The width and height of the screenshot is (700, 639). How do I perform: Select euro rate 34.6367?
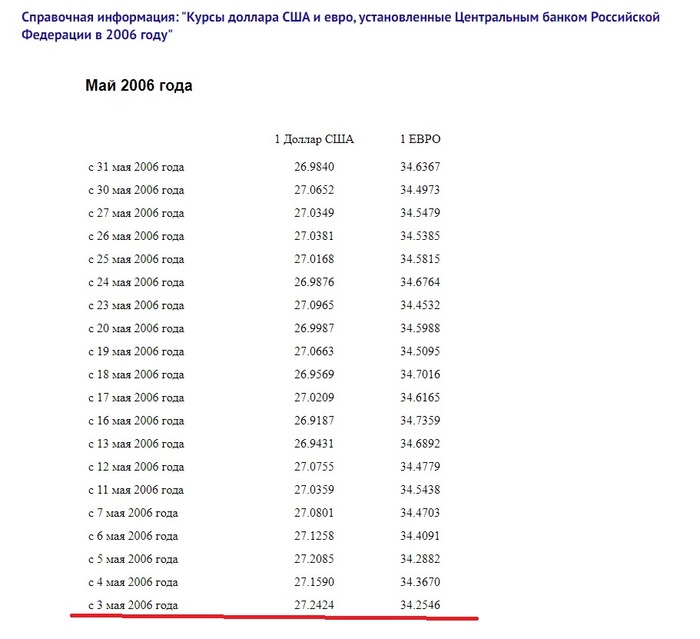point(420,167)
